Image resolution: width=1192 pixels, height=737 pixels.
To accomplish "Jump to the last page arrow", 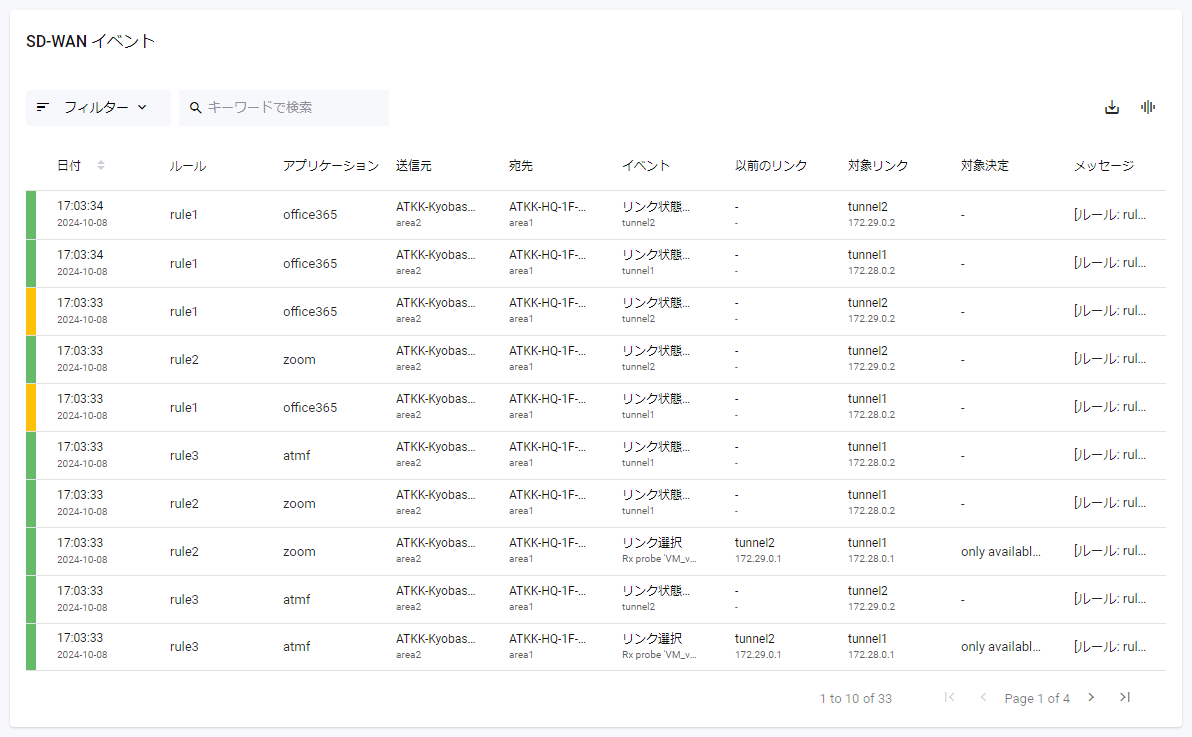I will [x=1125, y=698].
